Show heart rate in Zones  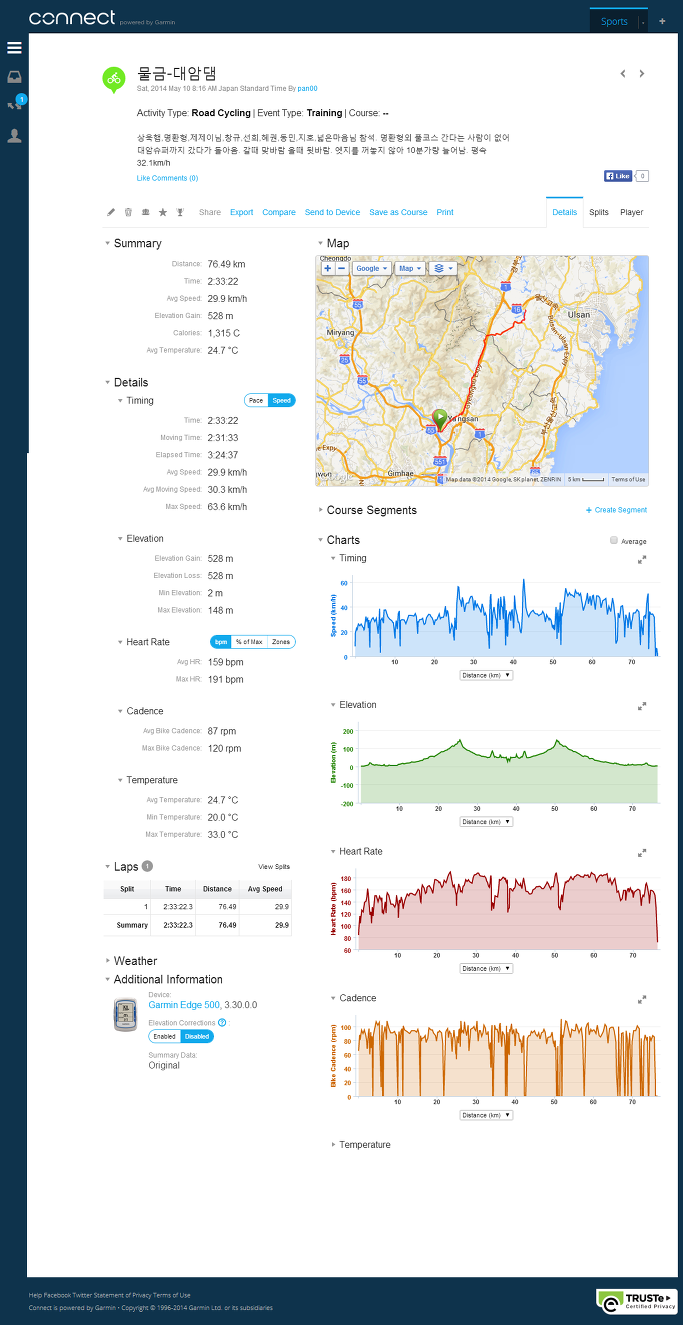281,642
